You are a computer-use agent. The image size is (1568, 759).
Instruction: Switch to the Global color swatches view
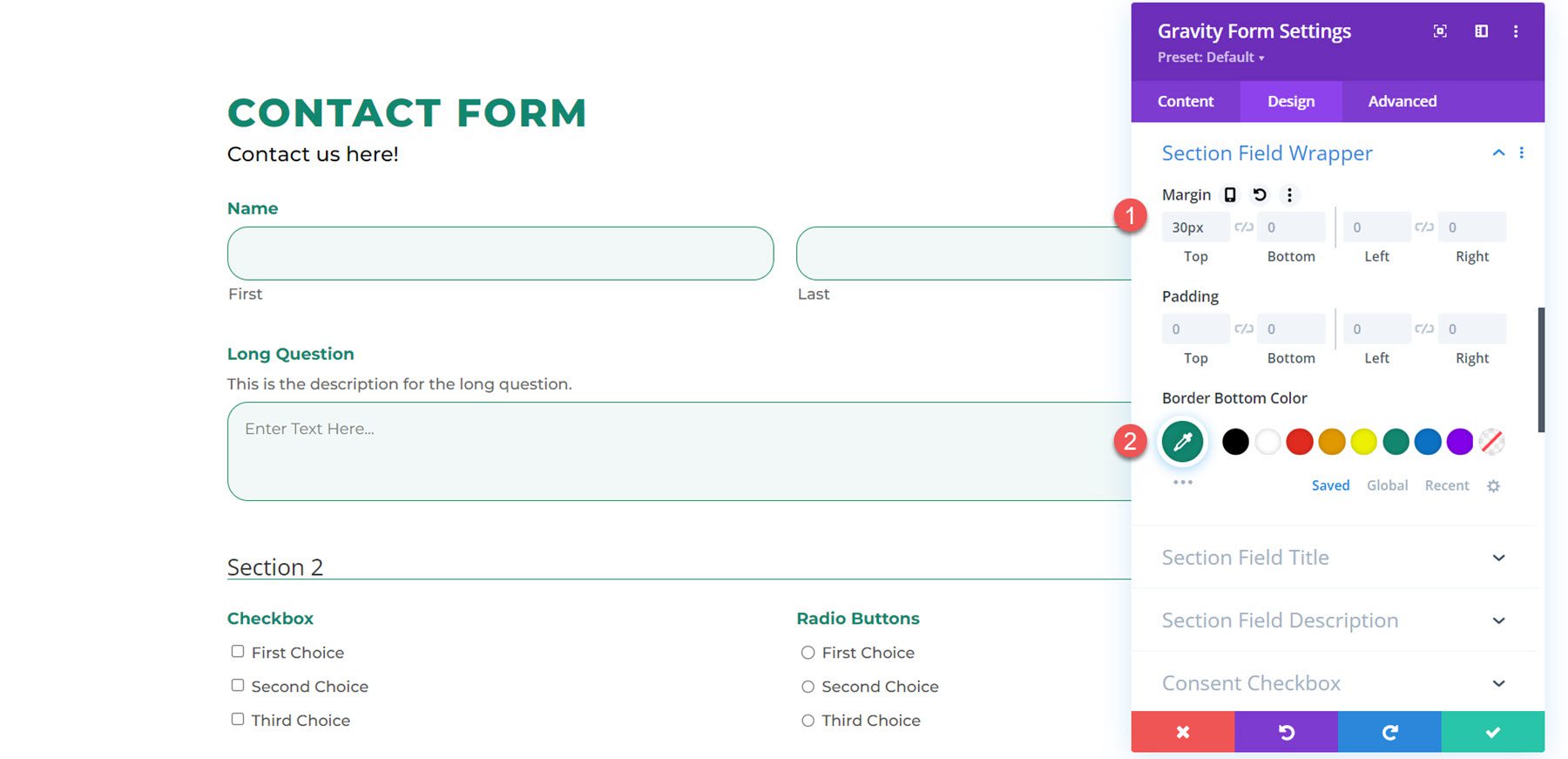click(1387, 485)
